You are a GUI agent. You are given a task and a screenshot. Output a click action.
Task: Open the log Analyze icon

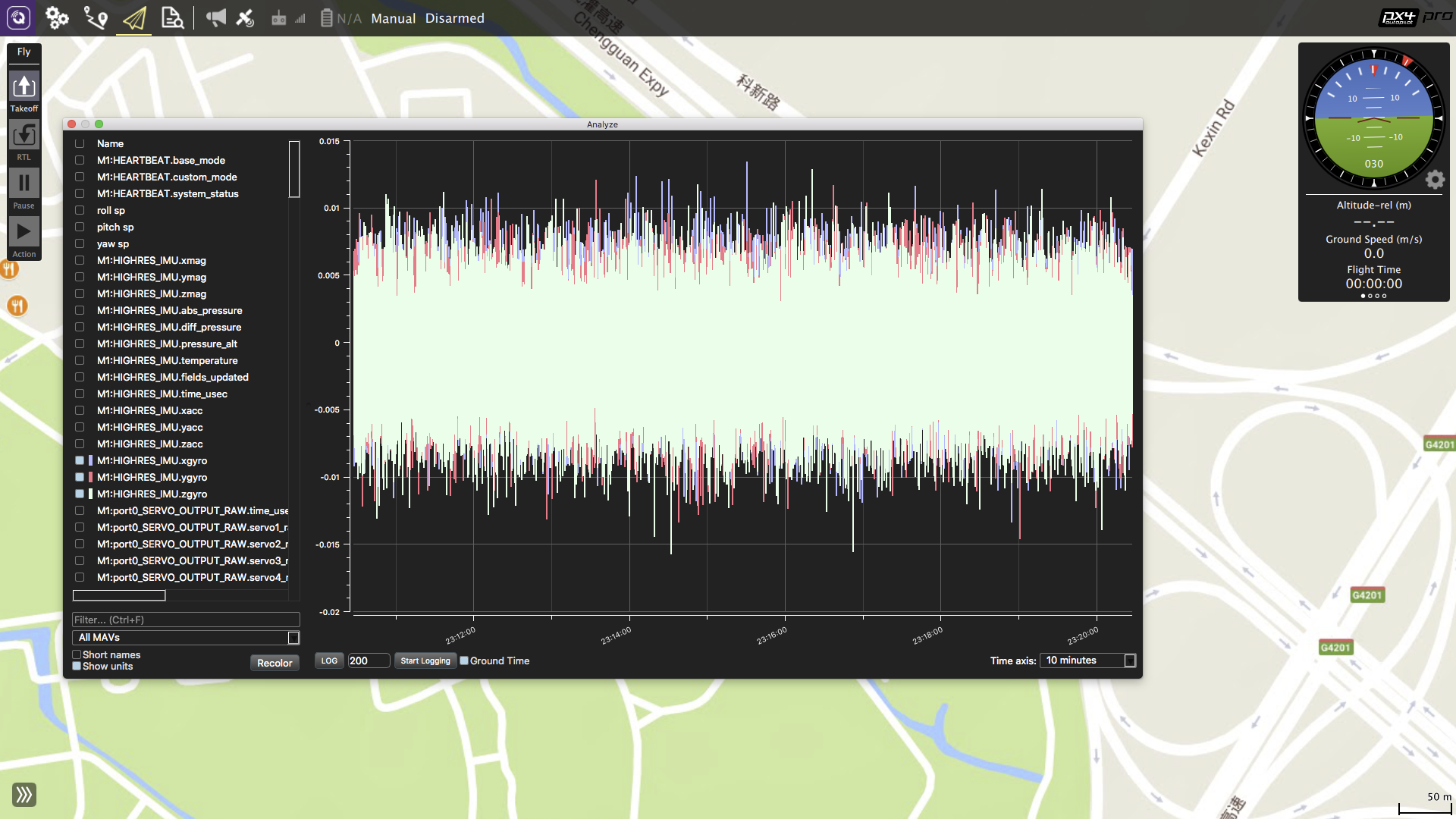coord(171,17)
